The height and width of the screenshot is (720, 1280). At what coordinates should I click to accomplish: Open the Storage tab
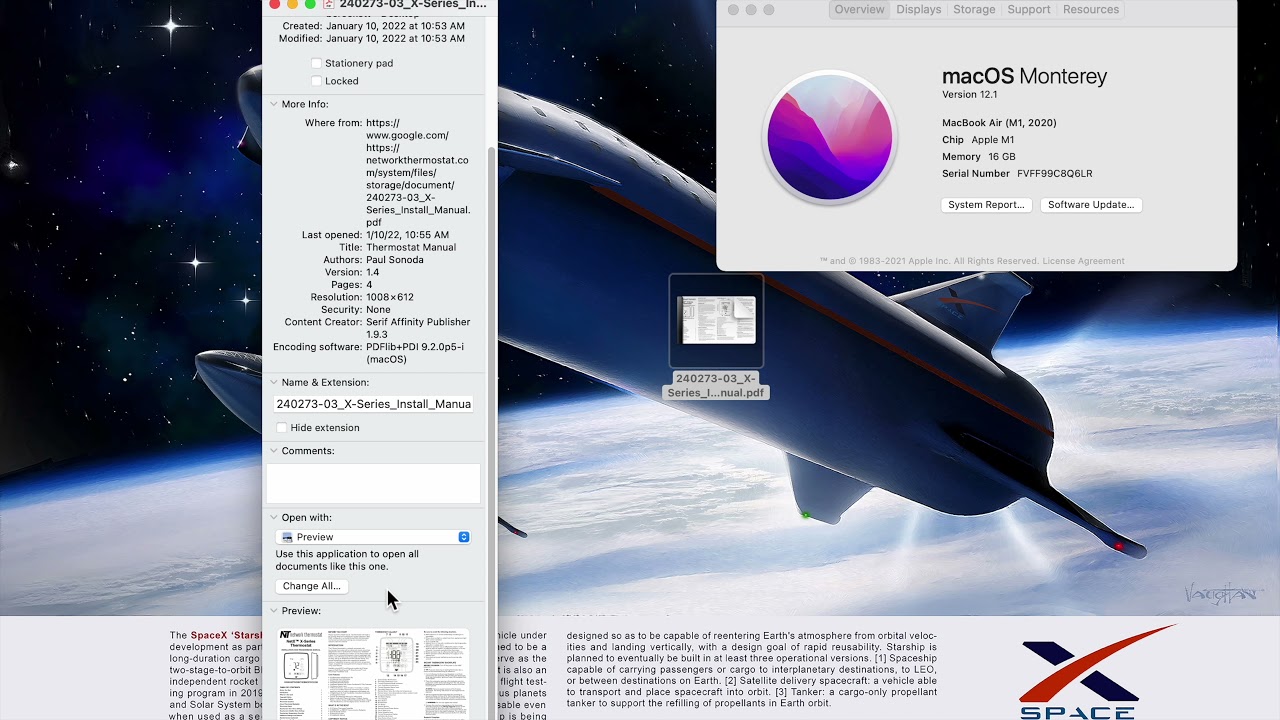point(974,9)
